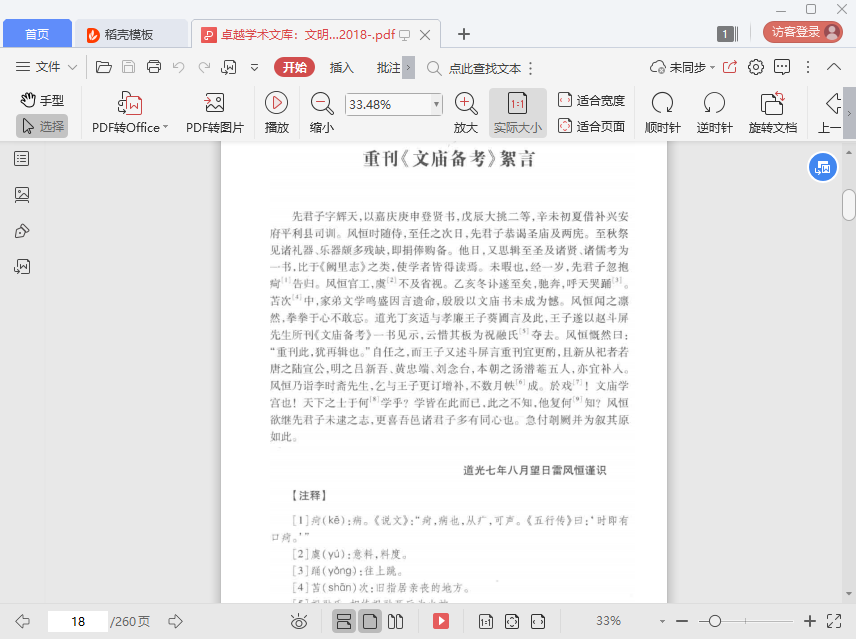Enable two-page layout
The width and height of the screenshot is (856, 639).
395,621
